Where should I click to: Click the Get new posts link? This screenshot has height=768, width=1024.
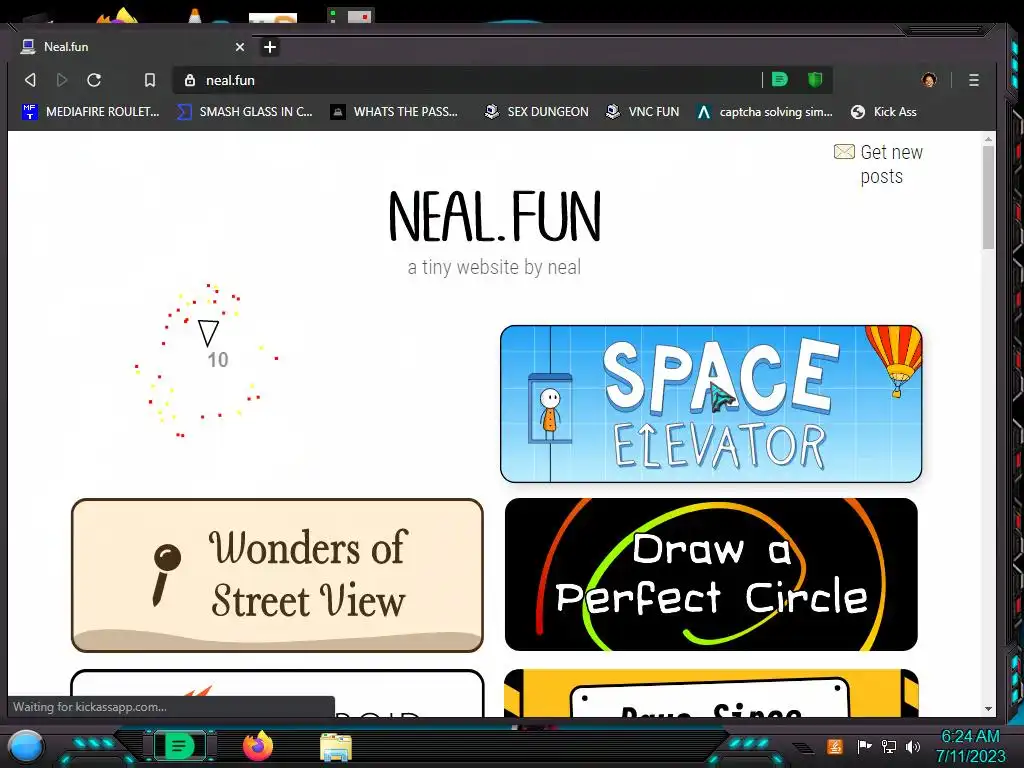891,164
